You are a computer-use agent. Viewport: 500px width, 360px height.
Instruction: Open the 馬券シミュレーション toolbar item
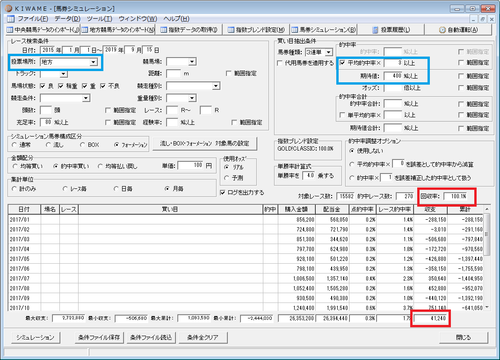coord(323,30)
